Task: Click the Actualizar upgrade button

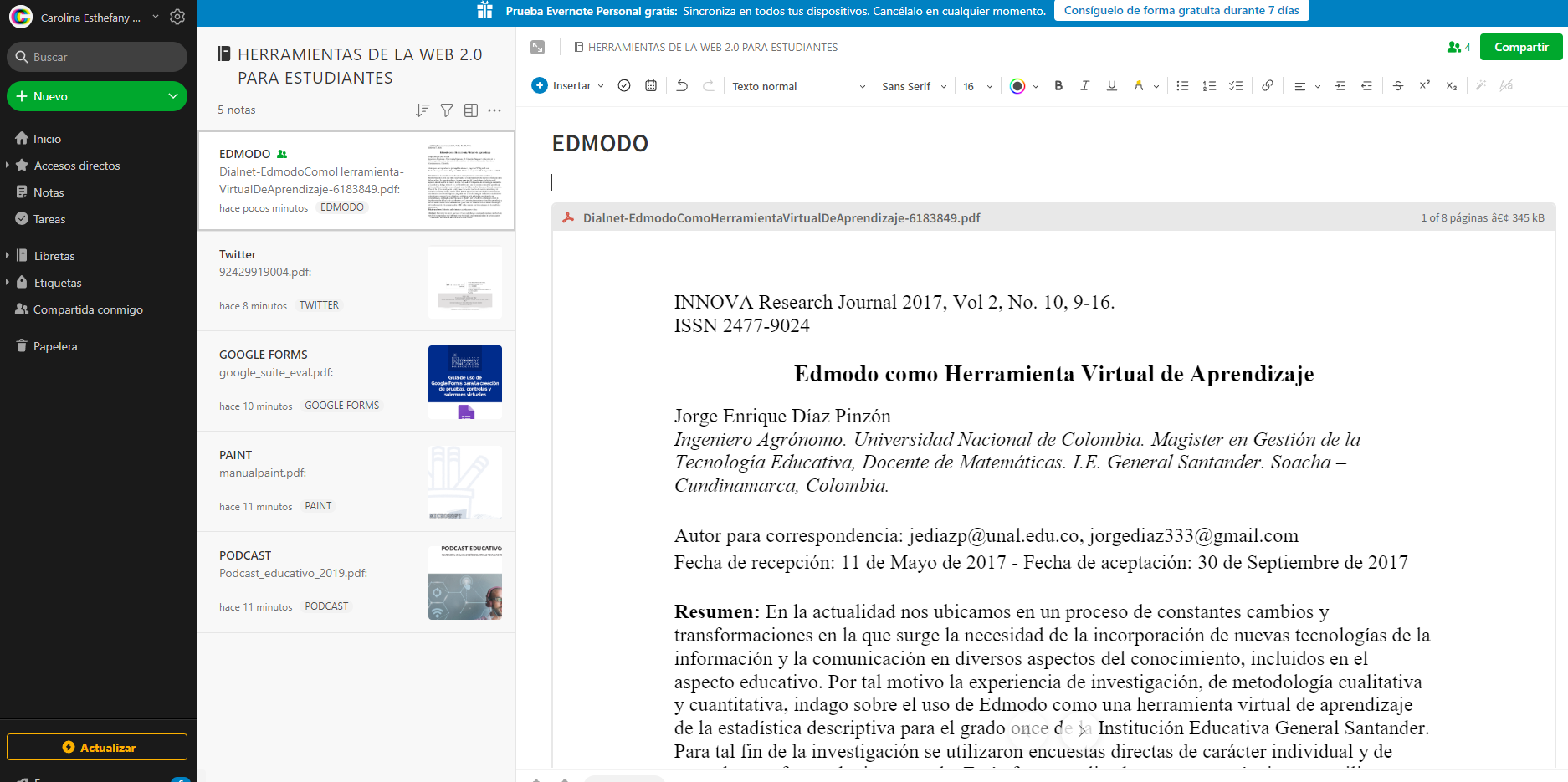Action: tap(97, 747)
